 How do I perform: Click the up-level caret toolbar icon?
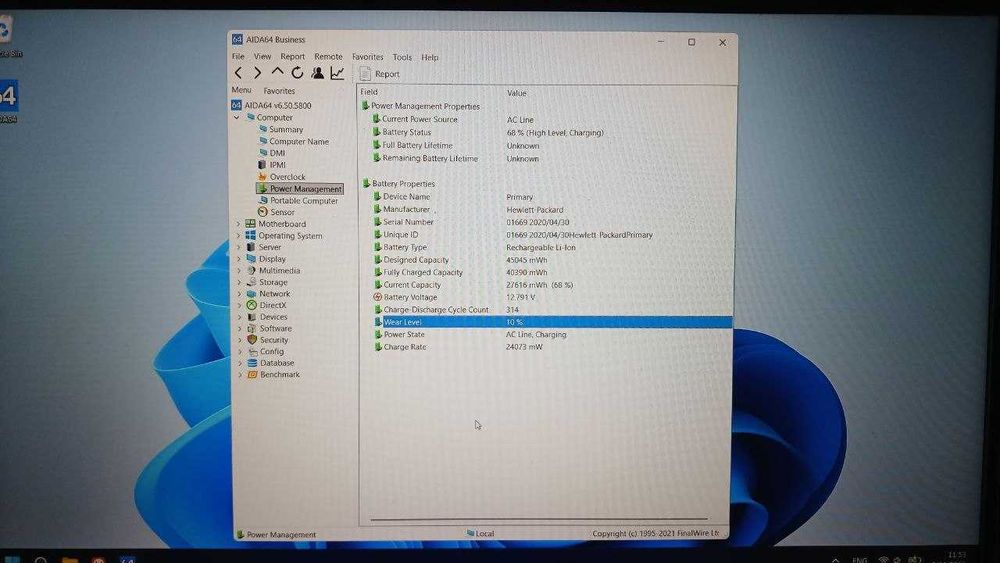click(x=277, y=73)
